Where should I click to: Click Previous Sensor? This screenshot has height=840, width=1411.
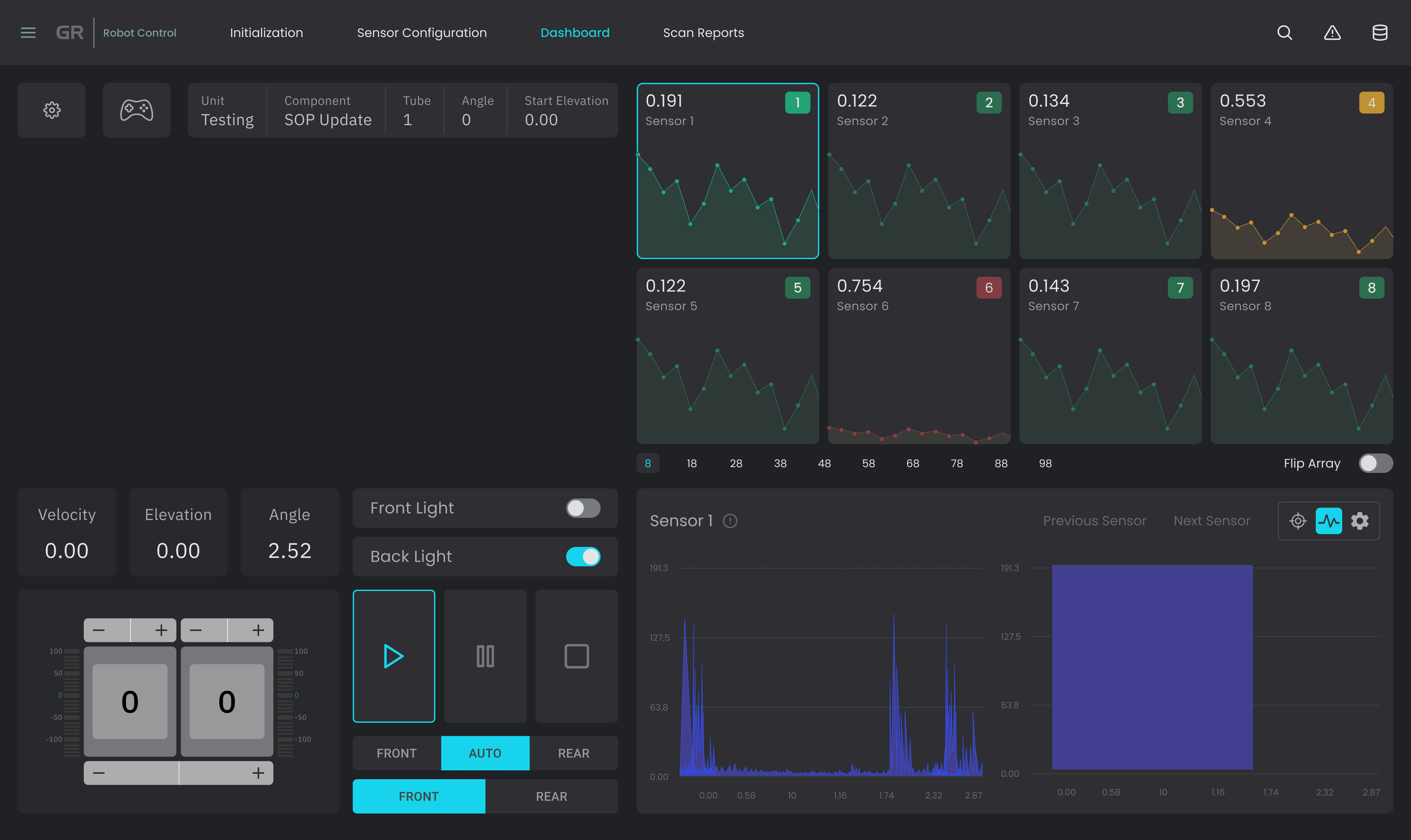(1094, 521)
